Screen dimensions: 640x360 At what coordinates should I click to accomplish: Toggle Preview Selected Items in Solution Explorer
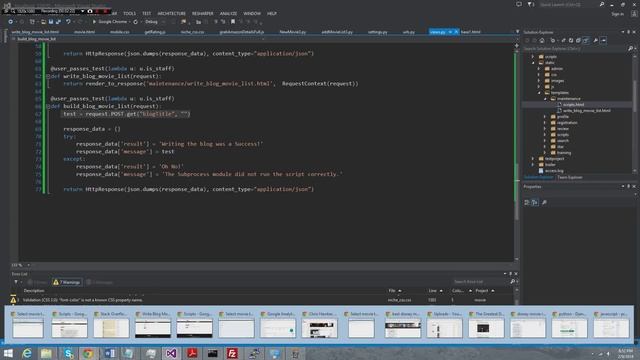point(604,40)
